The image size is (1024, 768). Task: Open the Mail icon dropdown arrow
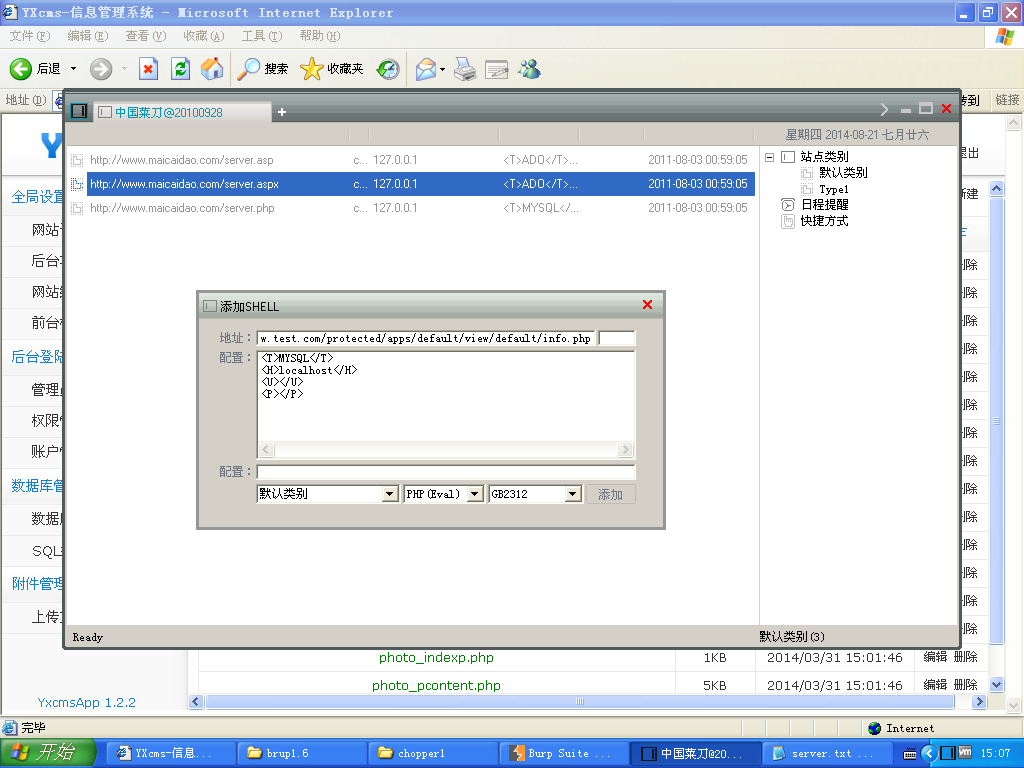[x=442, y=69]
